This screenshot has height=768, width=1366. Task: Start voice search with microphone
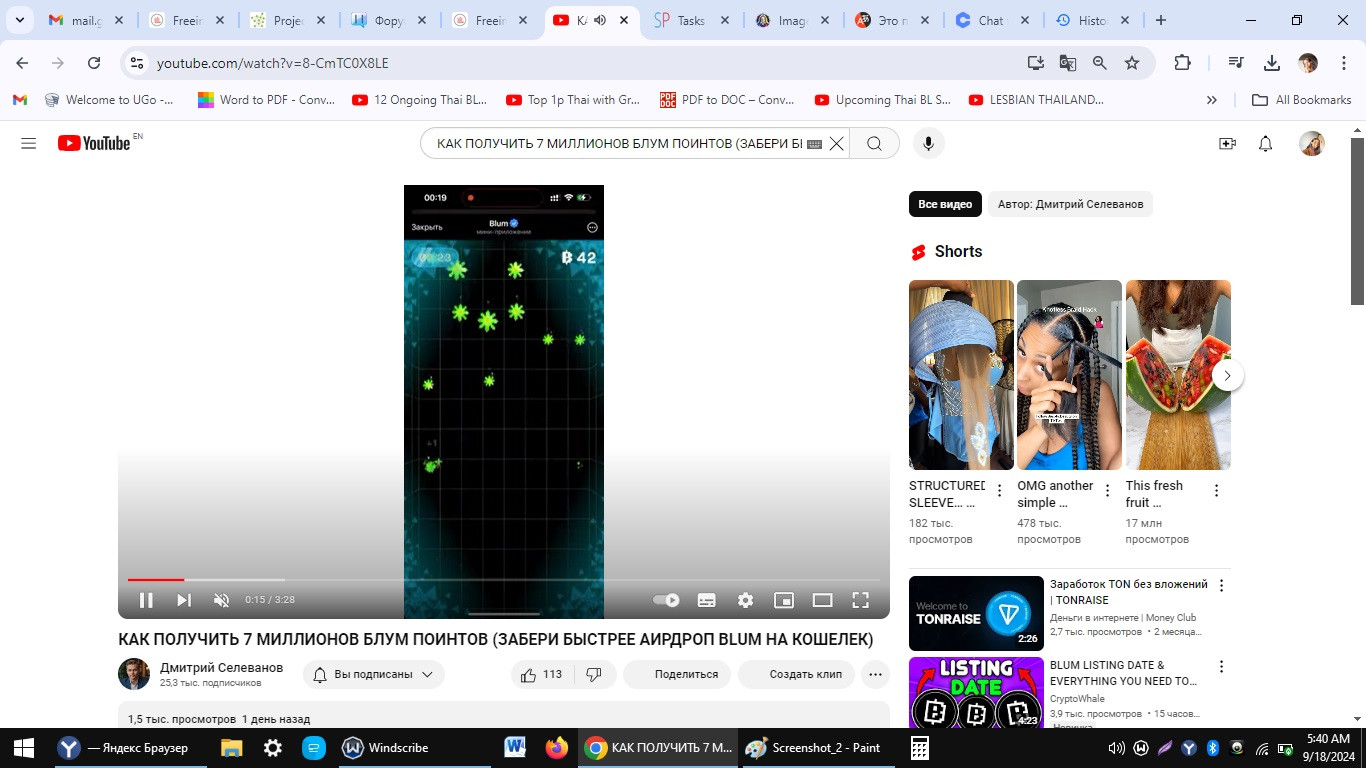[x=928, y=143]
